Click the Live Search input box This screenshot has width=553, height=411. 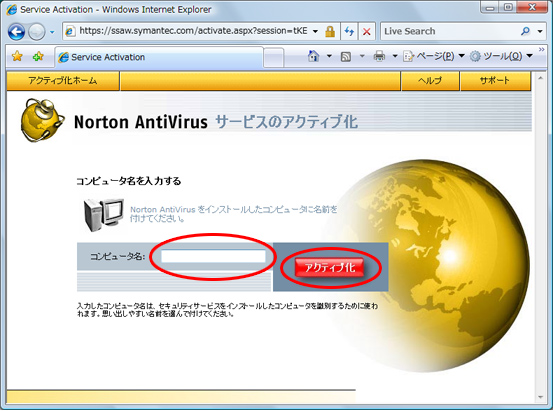tap(449, 31)
